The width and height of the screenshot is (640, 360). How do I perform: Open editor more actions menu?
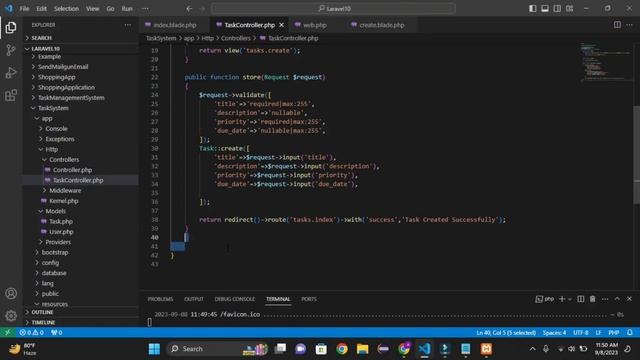[x=629, y=25]
